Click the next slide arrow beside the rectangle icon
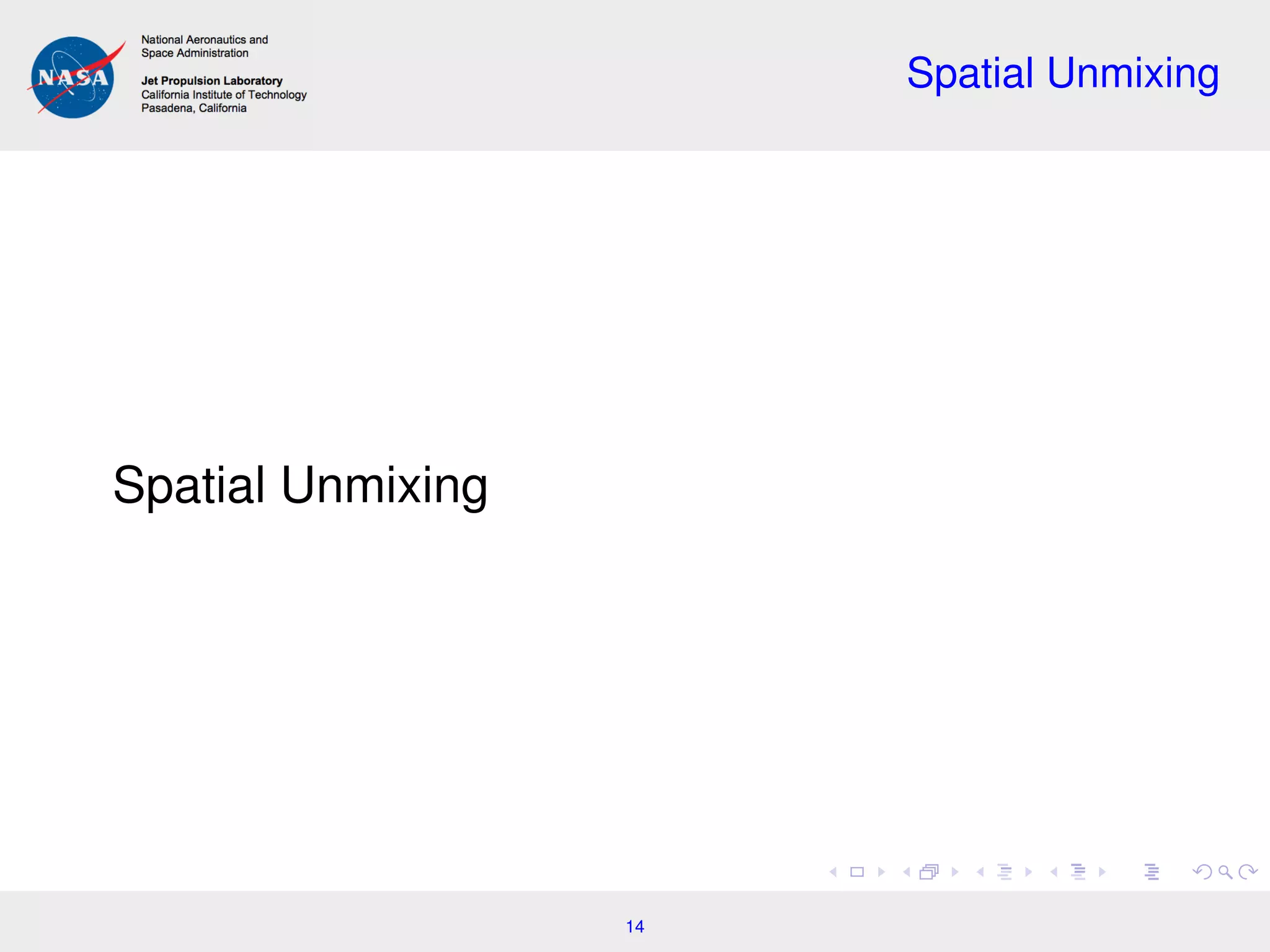 [x=881, y=872]
